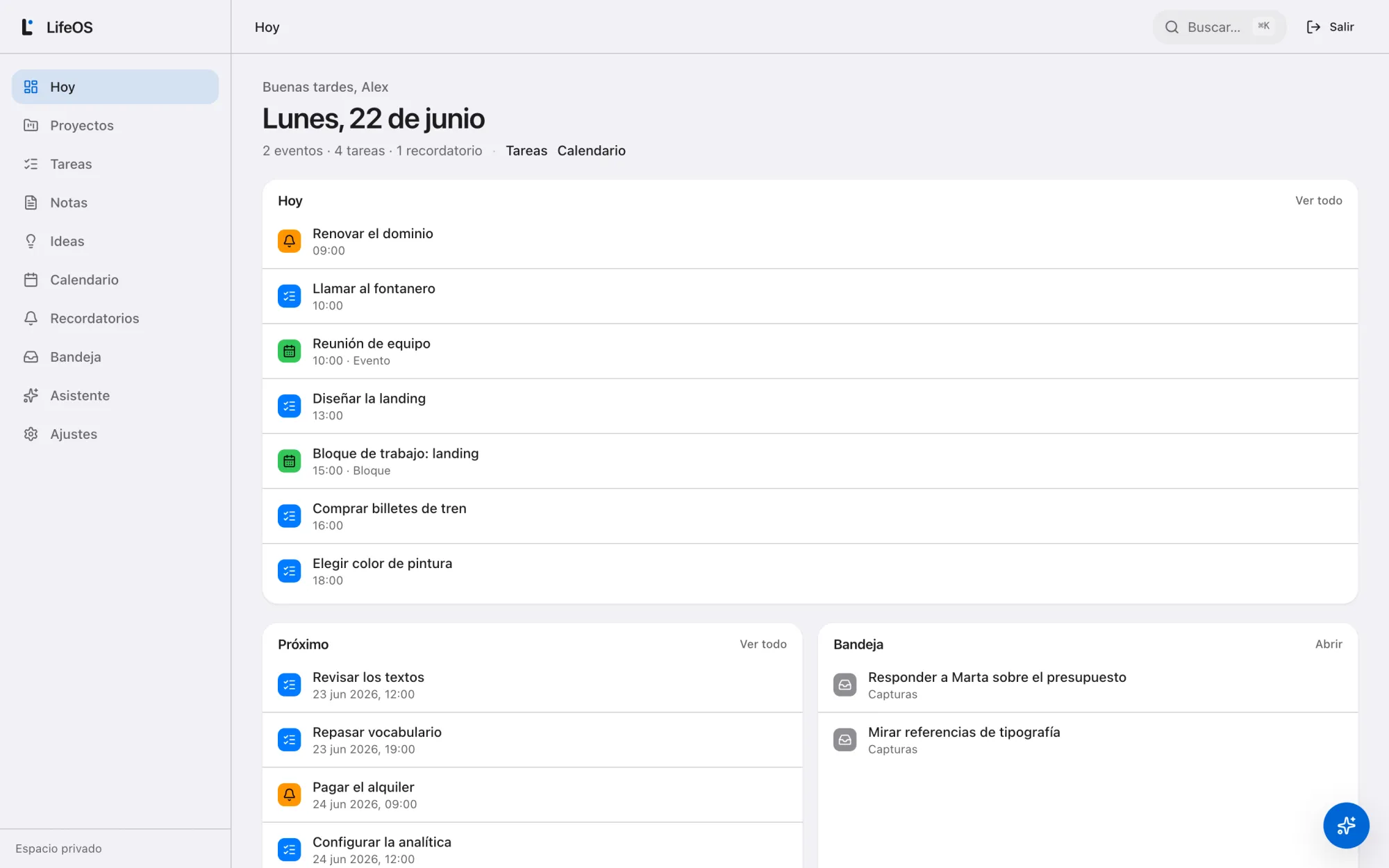Click the Espacio privado label

(58, 849)
